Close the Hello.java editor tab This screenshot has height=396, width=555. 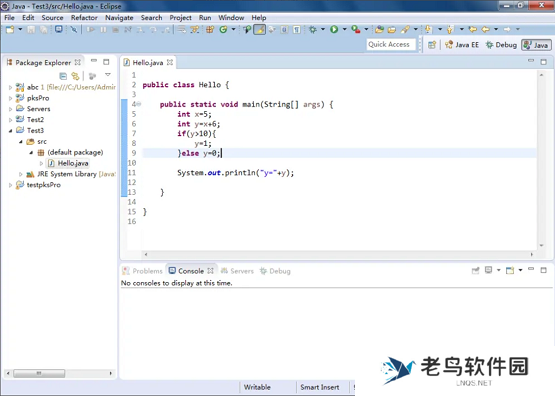tap(170, 62)
